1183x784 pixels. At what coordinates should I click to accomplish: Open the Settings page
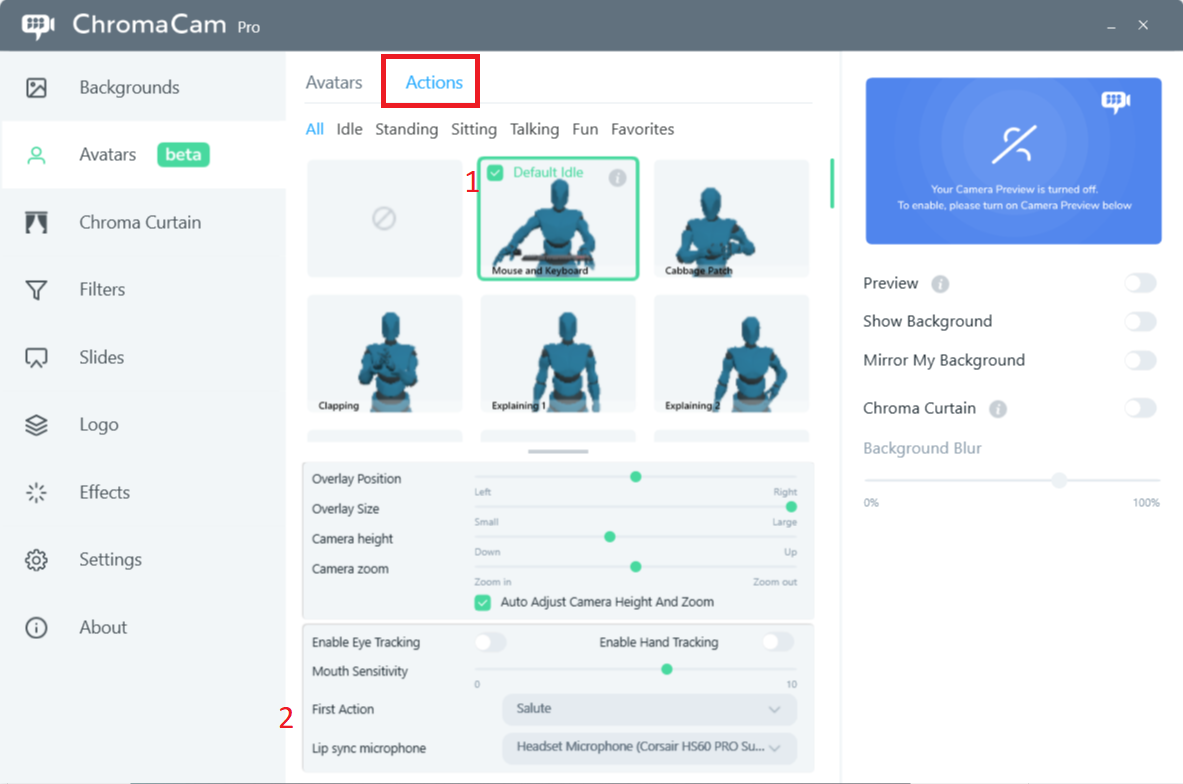110,559
